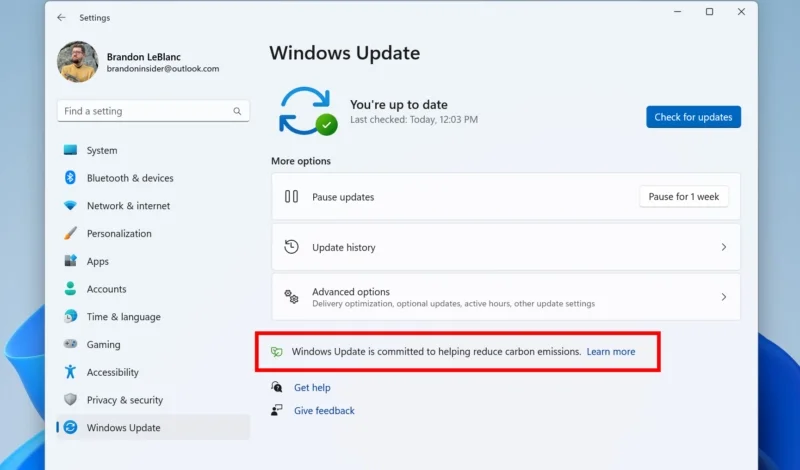
Task: Click Pause for 1 week button
Action: 684,196
